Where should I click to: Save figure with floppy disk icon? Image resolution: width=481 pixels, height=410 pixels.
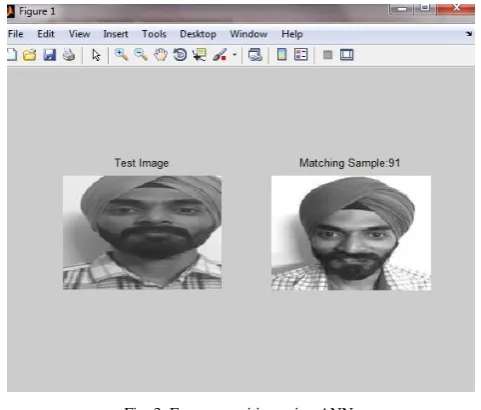point(49,55)
